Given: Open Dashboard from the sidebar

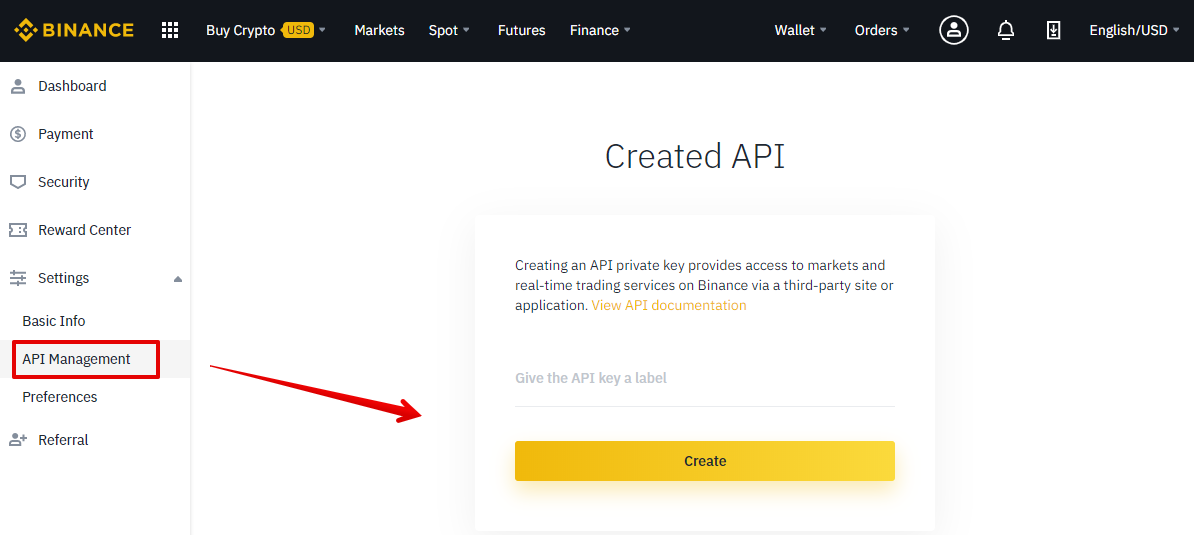Looking at the screenshot, I should pos(72,86).
